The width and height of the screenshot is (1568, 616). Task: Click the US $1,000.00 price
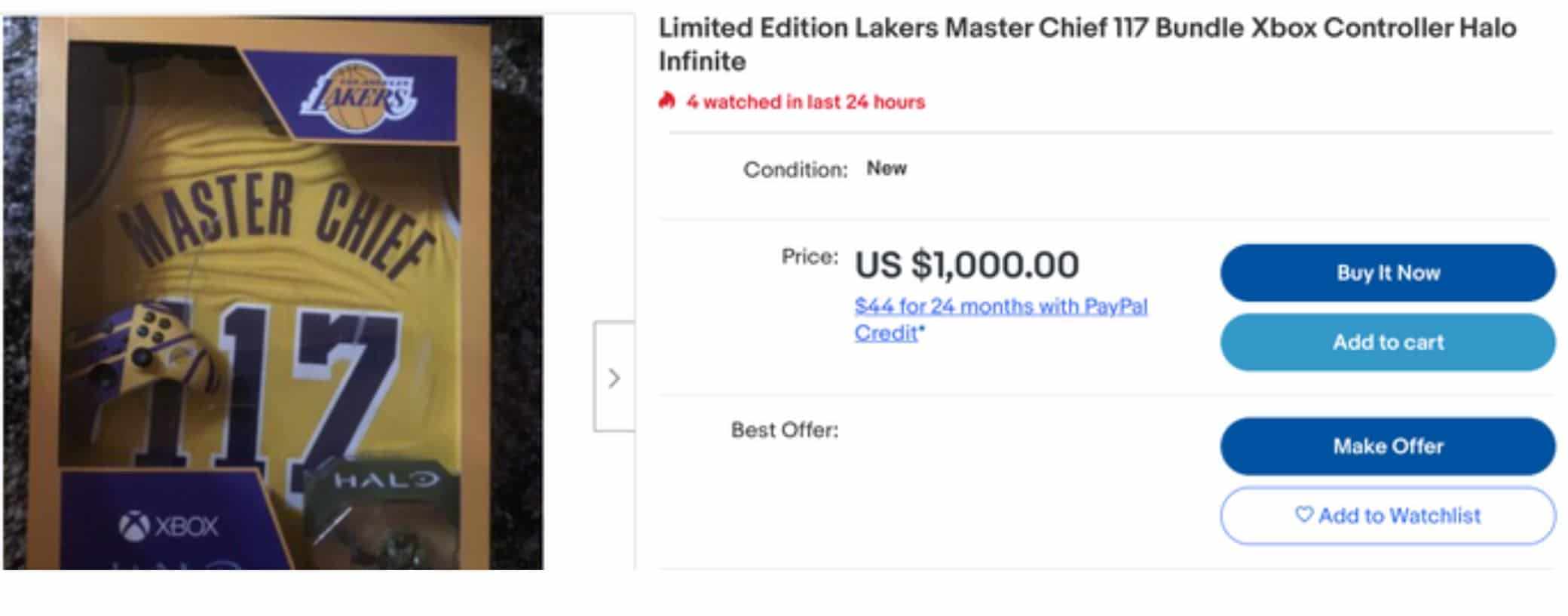click(966, 265)
